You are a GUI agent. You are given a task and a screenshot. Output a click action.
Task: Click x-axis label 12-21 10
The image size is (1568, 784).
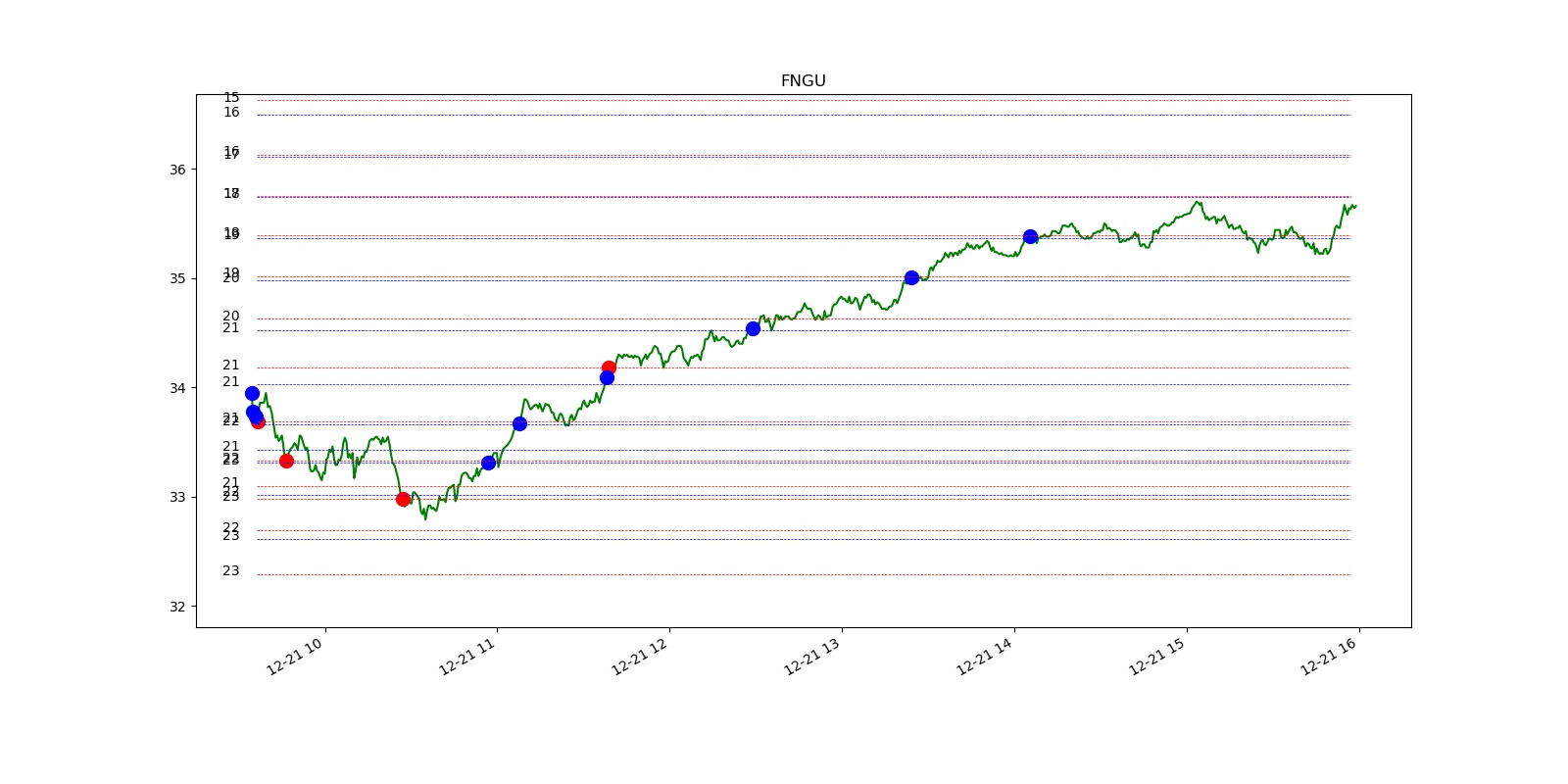click(x=295, y=657)
